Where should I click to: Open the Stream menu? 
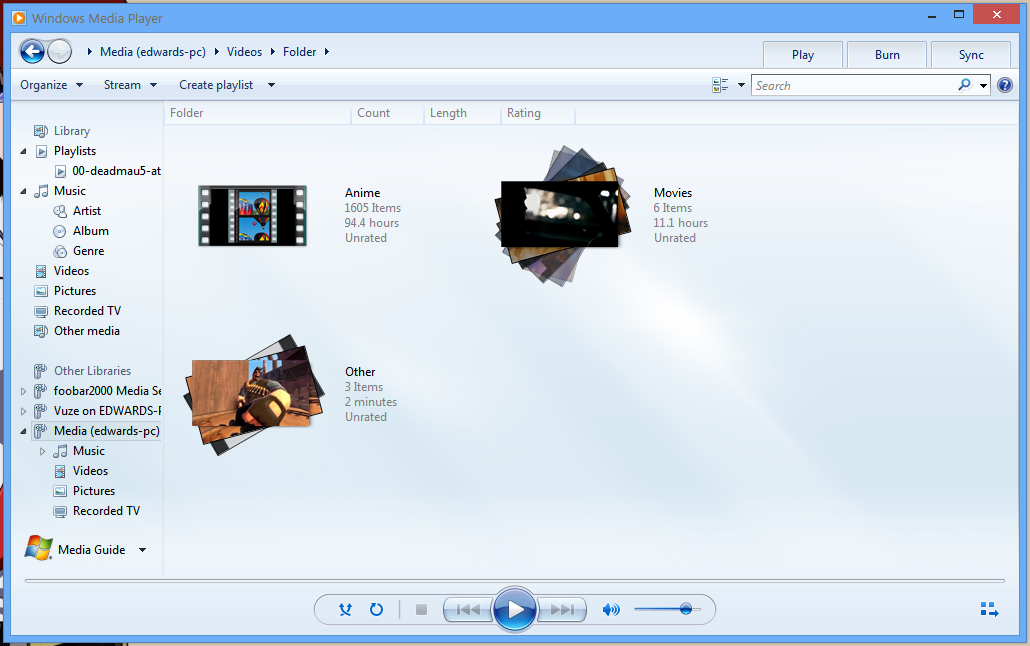click(130, 85)
